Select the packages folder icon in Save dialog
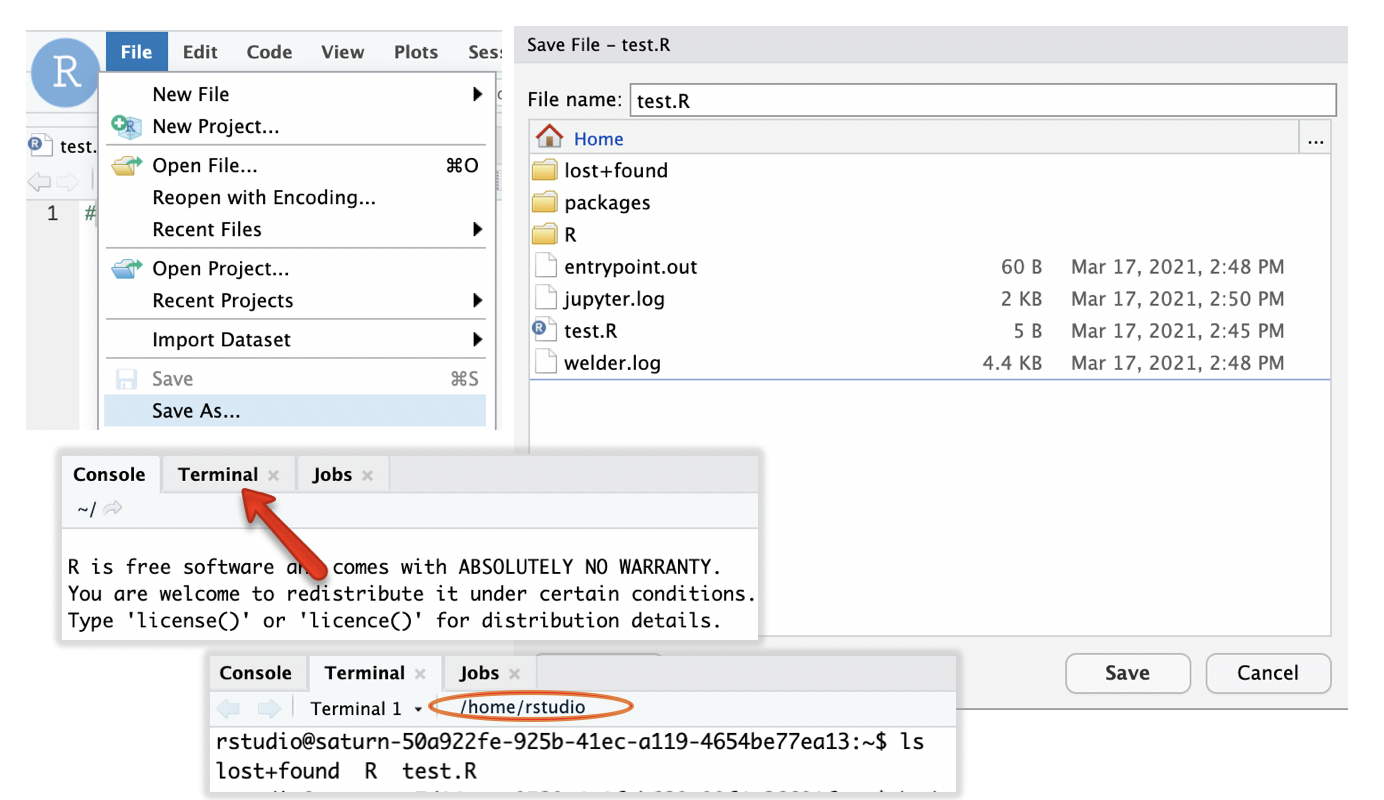1384x800 pixels. pyautogui.click(x=545, y=202)
